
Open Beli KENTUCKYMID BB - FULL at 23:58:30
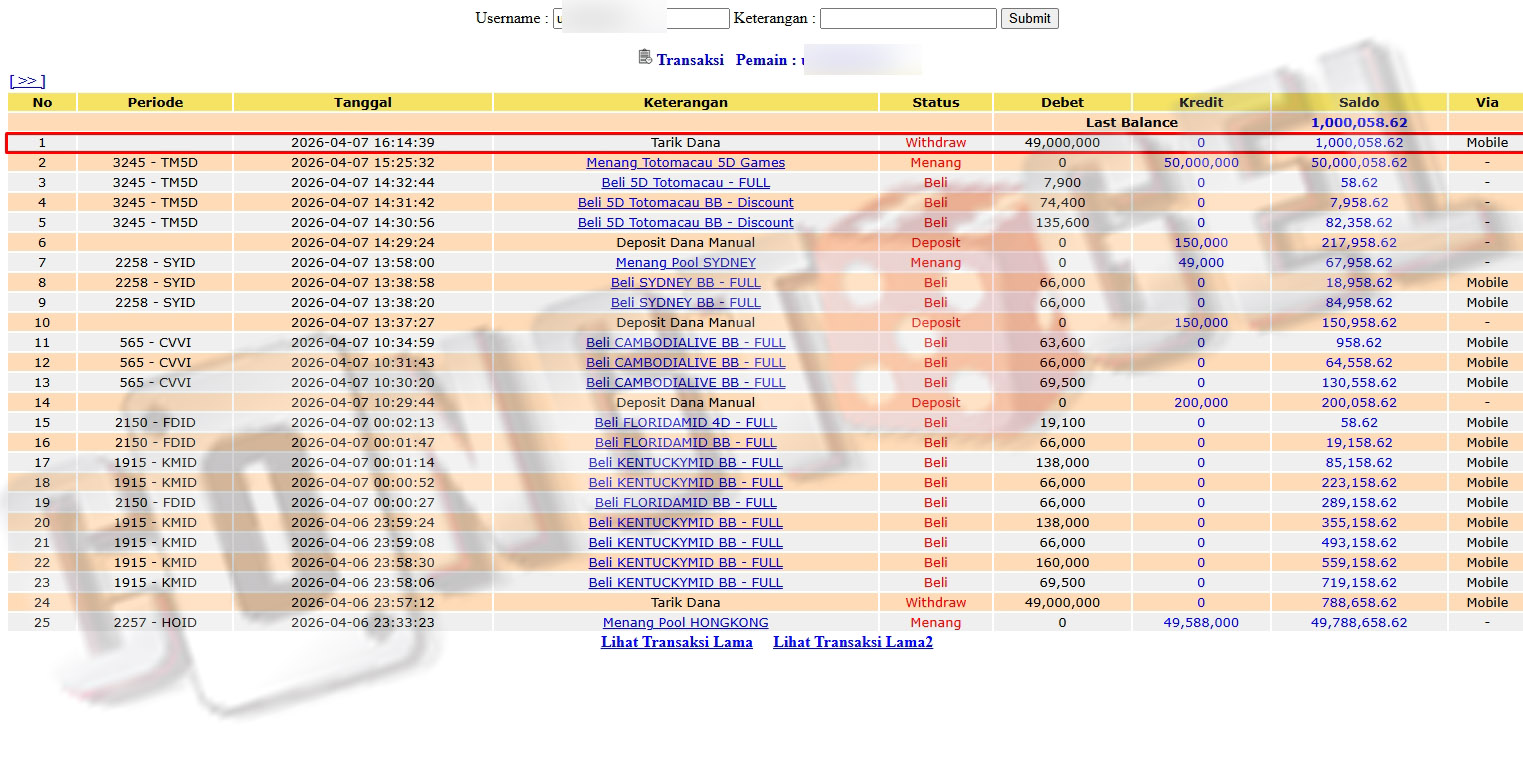(686, 563)
